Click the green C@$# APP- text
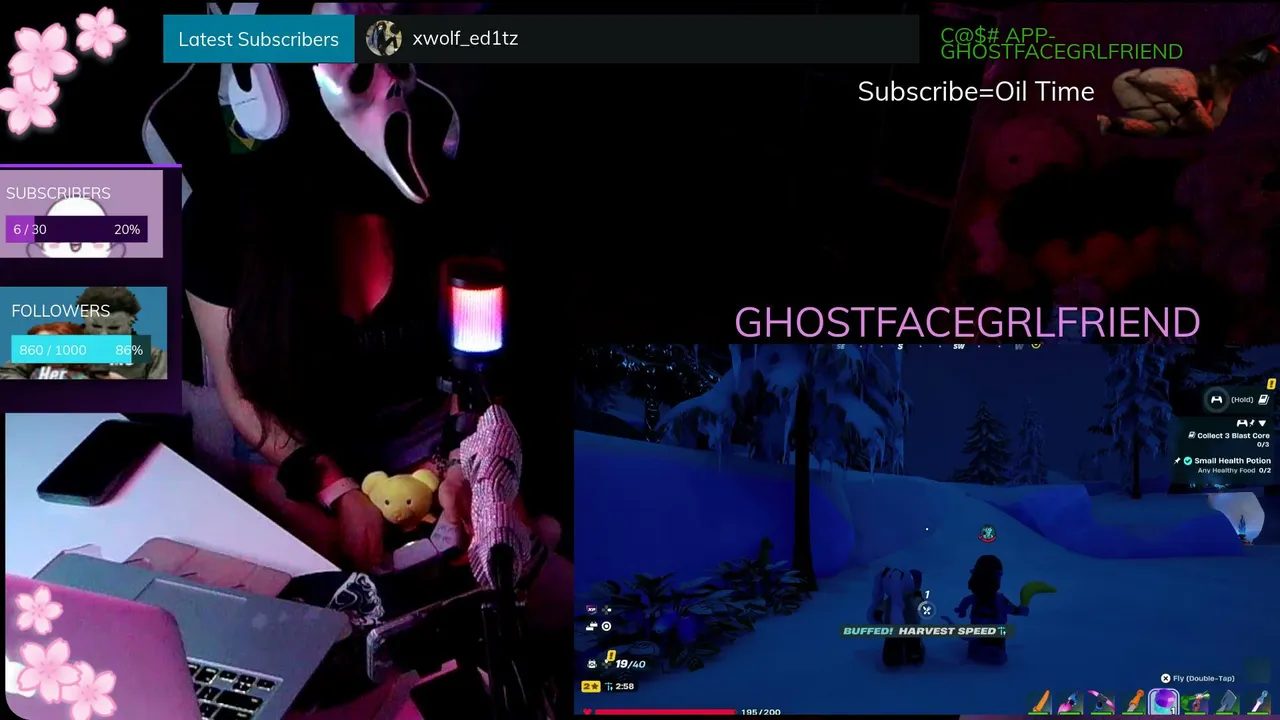Screen dimensions: 1280x720 pyautogui.click(x=998, y=34)
